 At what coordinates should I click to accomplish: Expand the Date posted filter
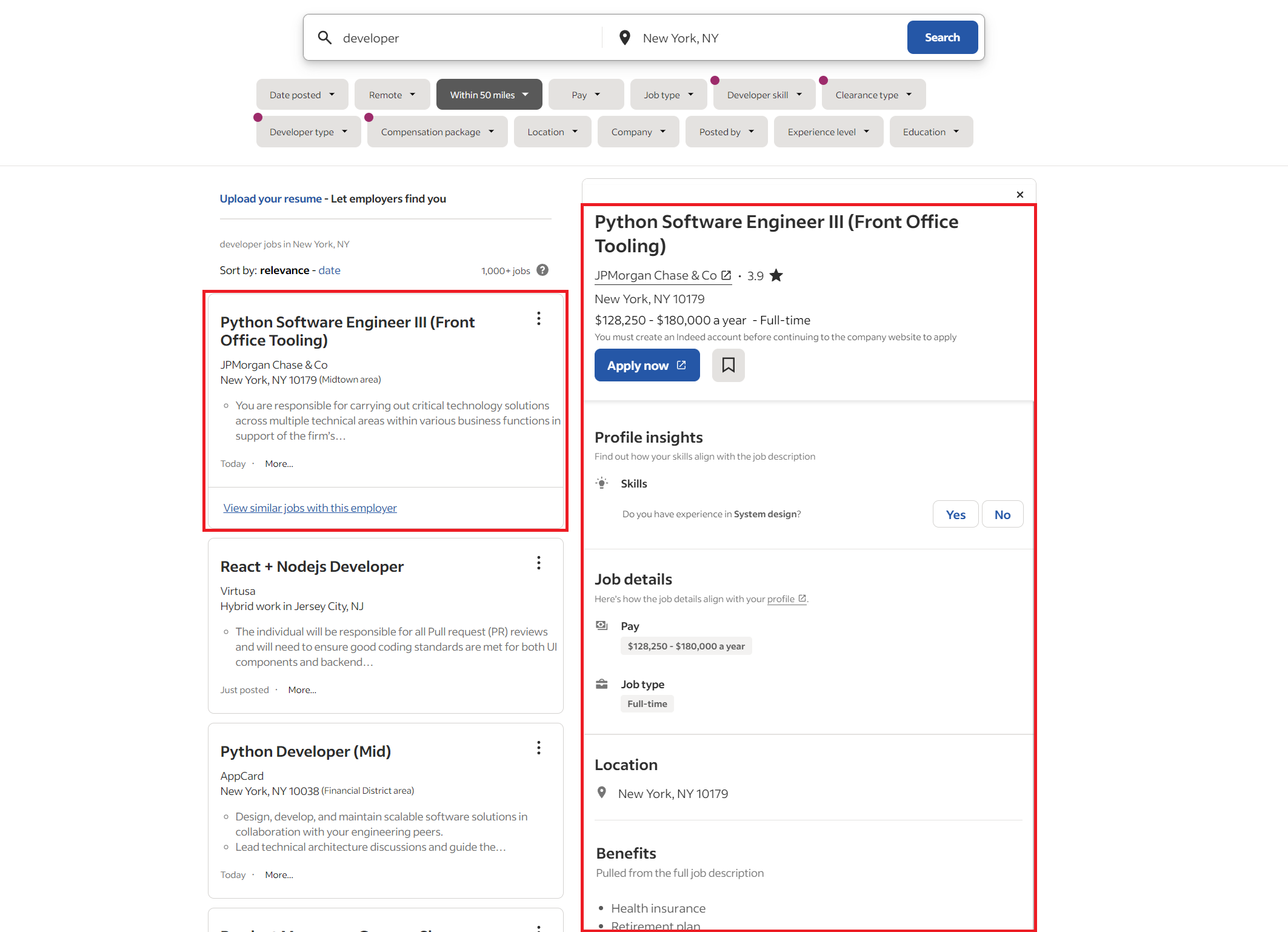300,94
